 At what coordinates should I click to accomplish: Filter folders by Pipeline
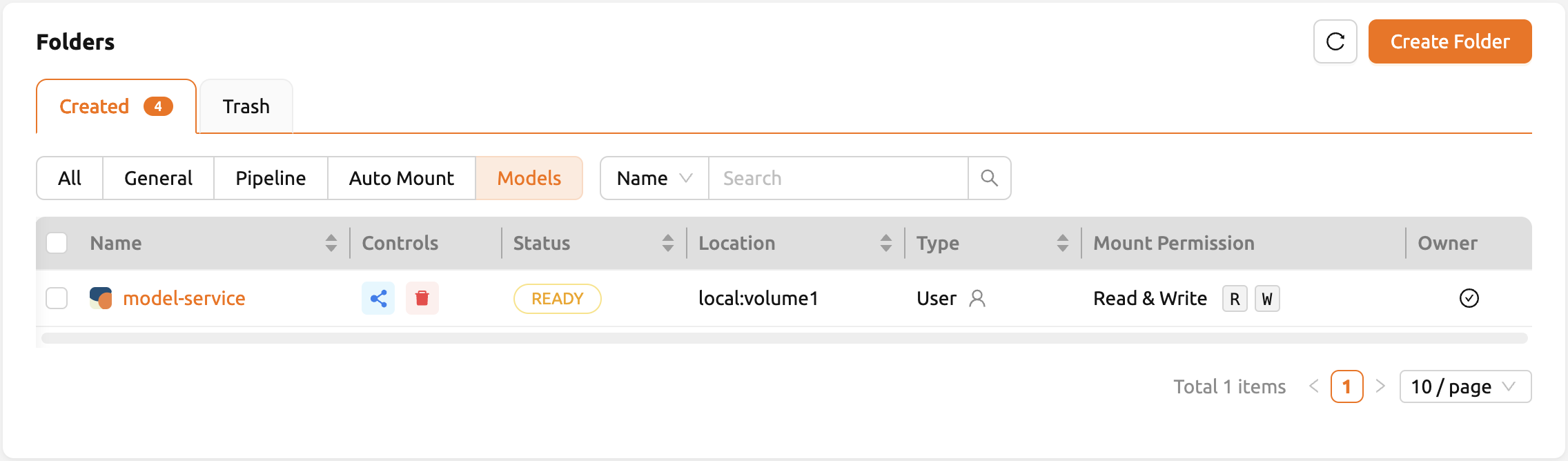(271, 178)
